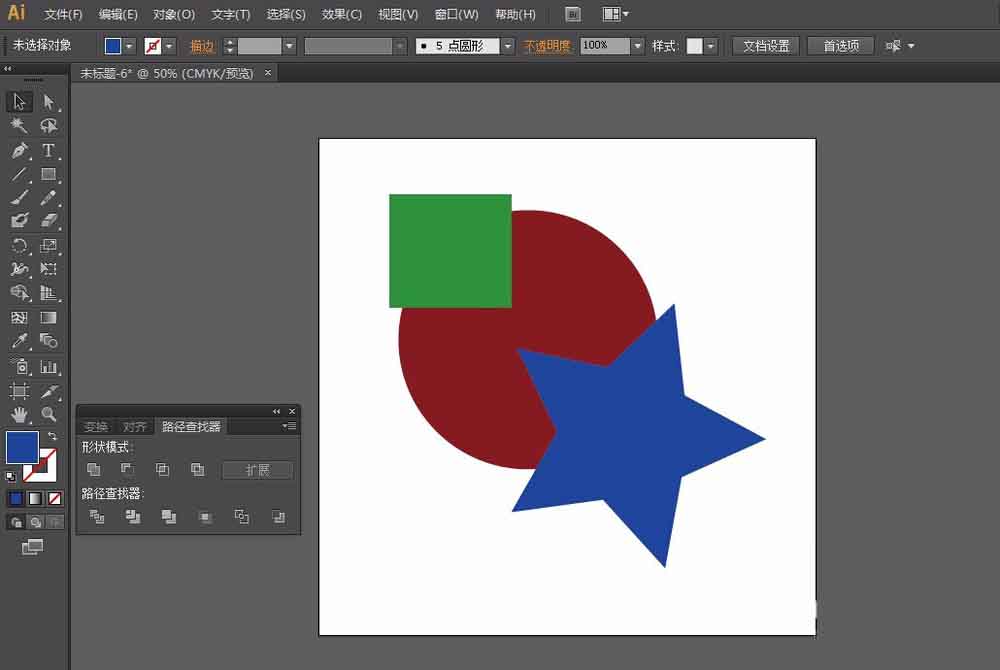Select the Slice tool

(48, 391)
